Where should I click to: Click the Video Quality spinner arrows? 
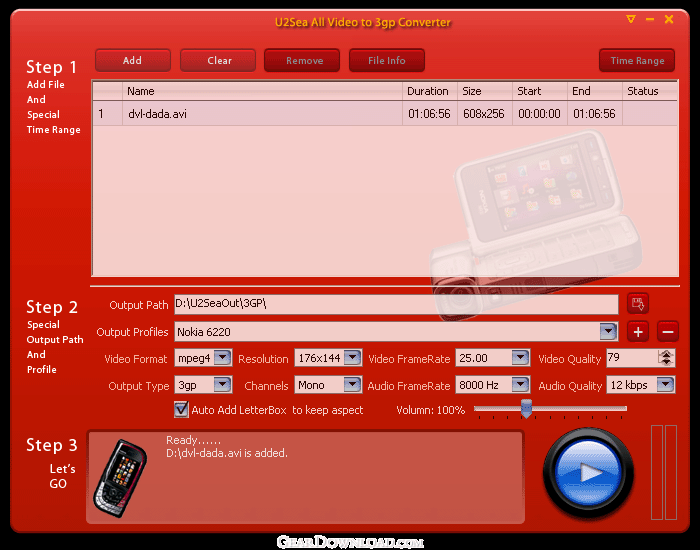[x=666, y=358]
